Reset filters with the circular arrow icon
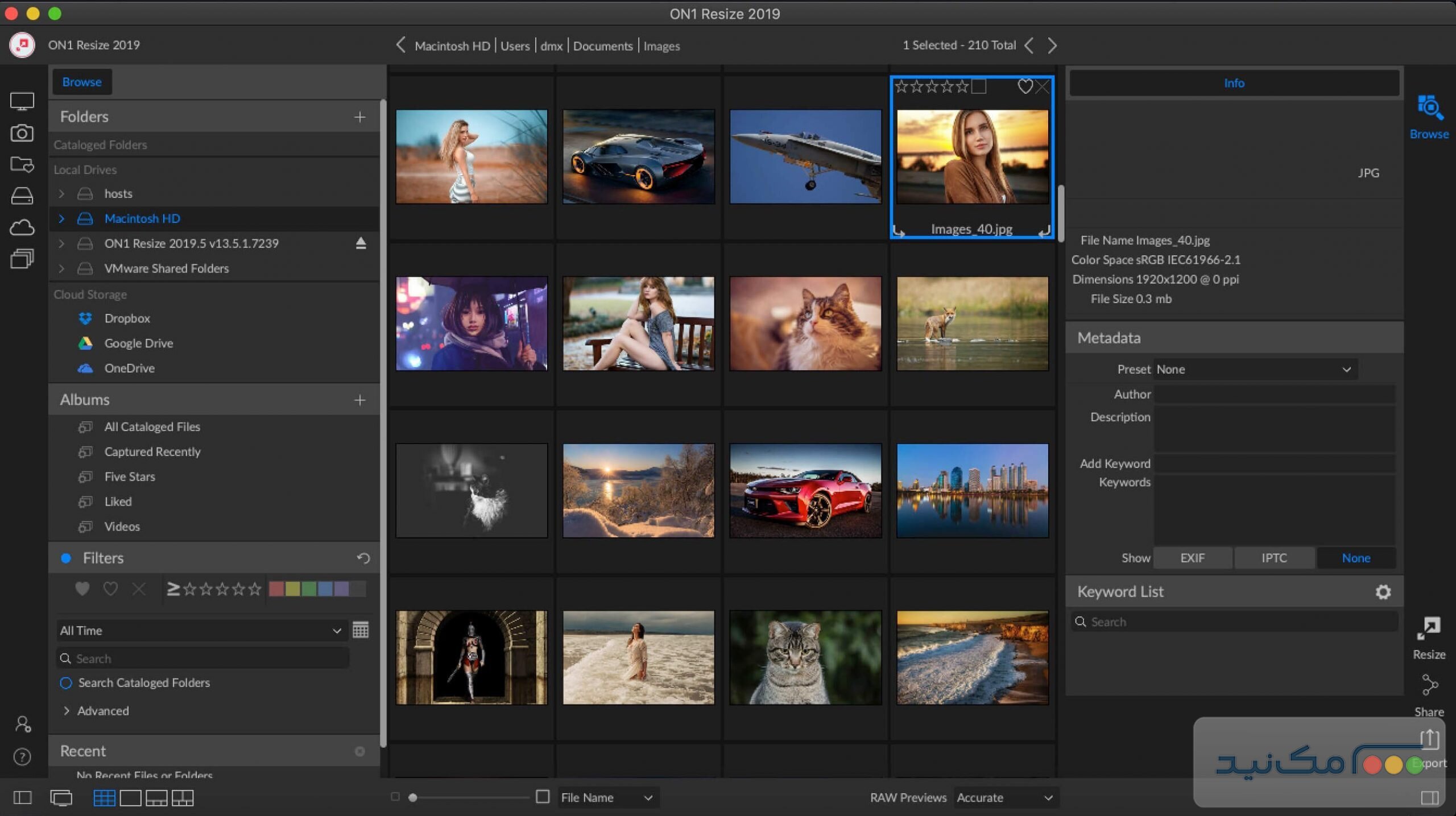The image size is (1456, 816). pos(363,558)
